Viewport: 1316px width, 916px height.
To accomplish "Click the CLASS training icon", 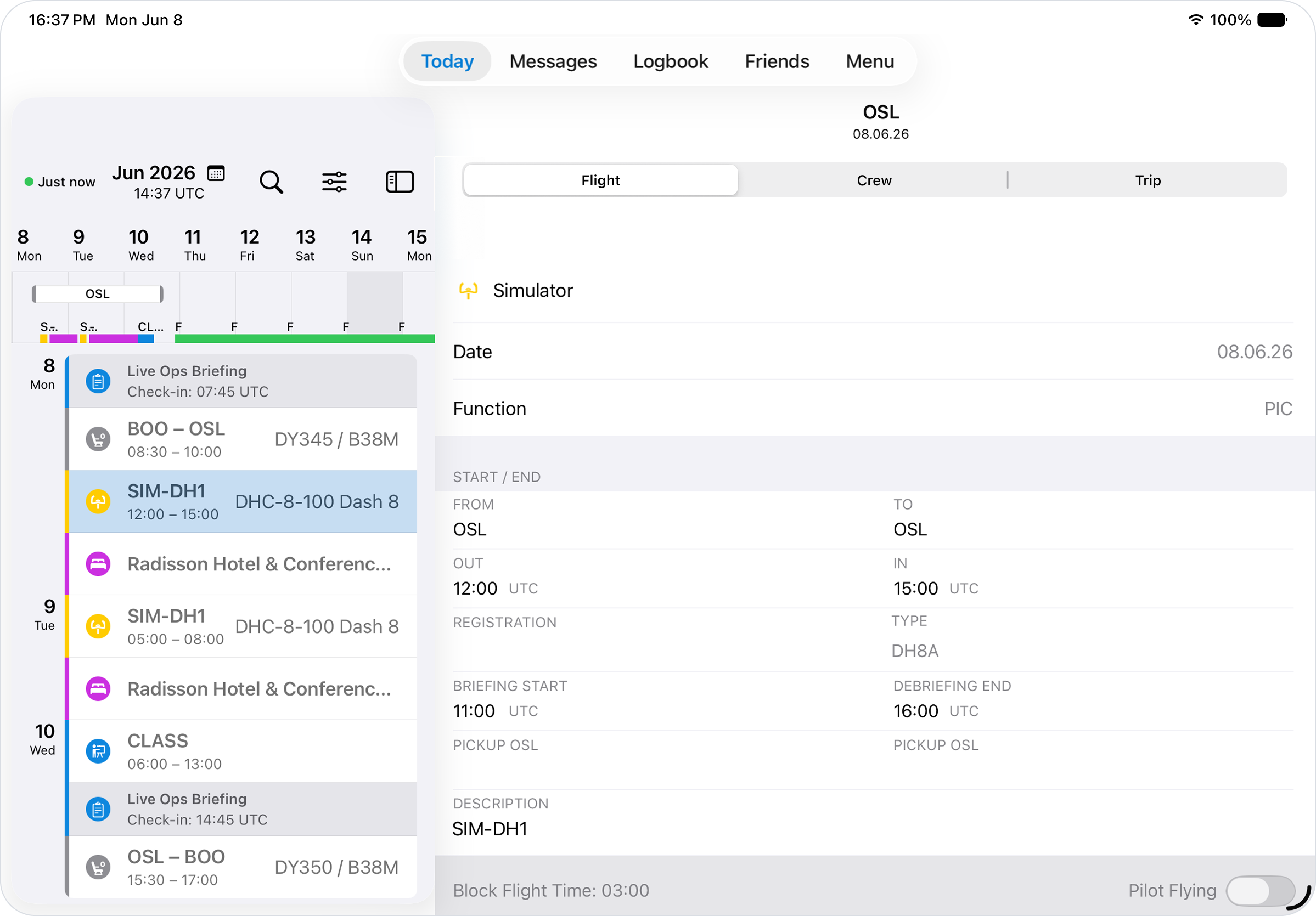I will 98,751.
